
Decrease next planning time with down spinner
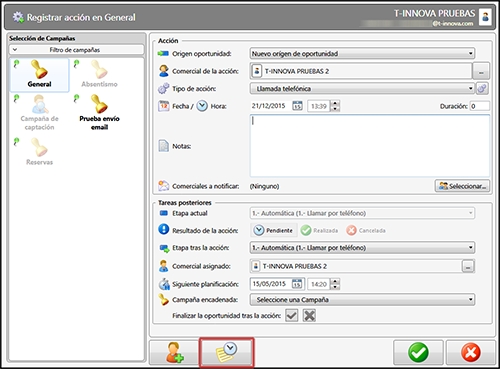[x=335, y=287]
